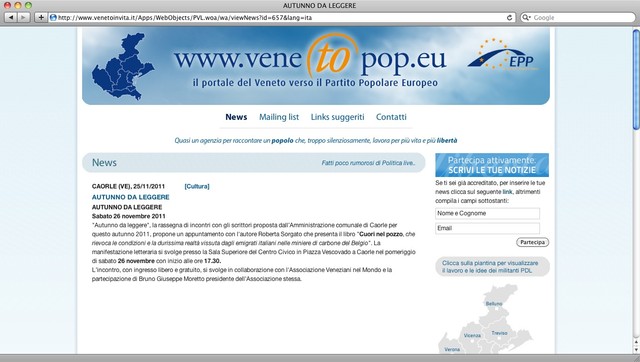This screenshot has width=640, height=362.
Task: Click the Email input field
Action: point(487,228)
